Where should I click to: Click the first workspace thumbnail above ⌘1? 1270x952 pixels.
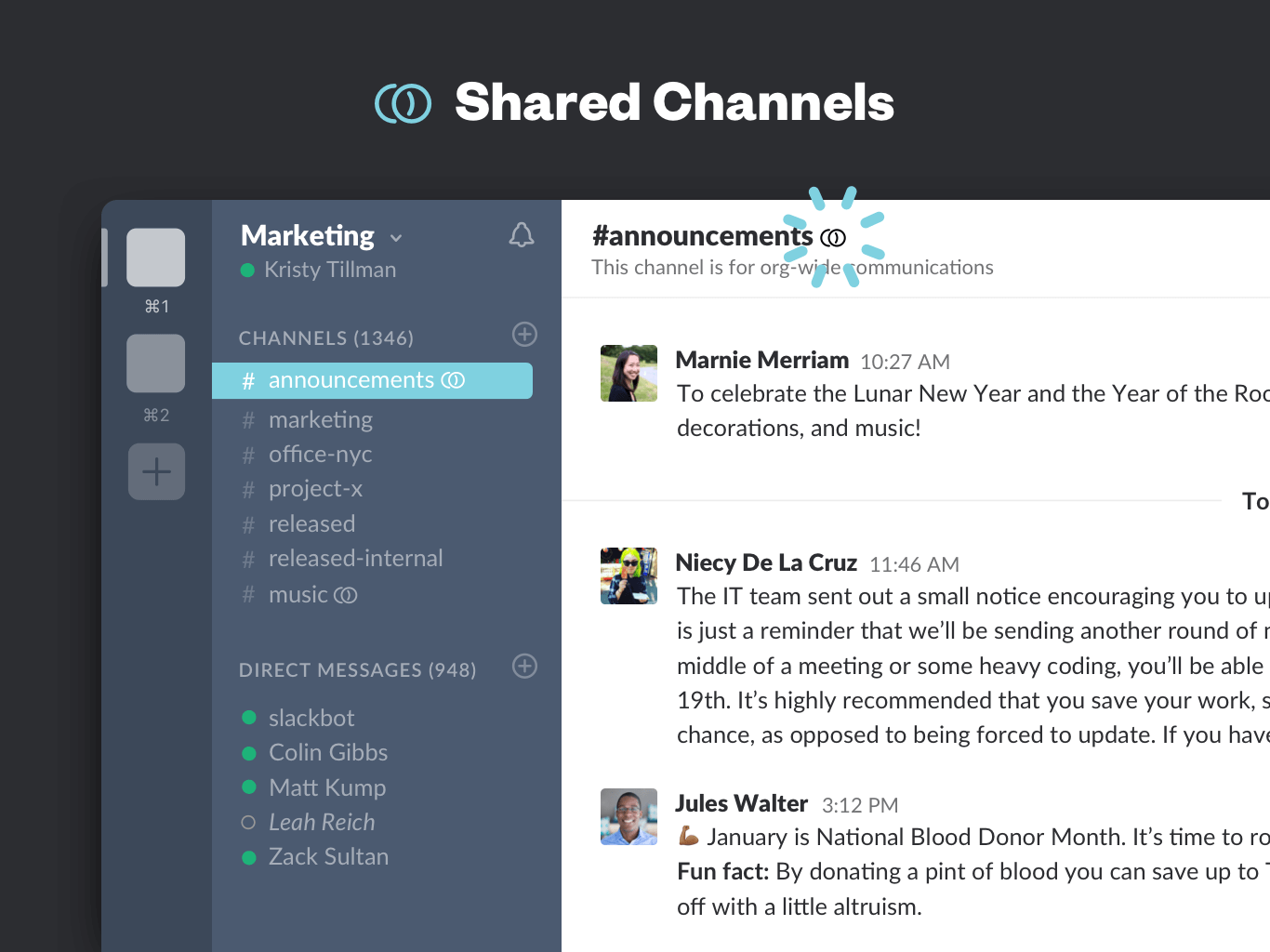155,258
